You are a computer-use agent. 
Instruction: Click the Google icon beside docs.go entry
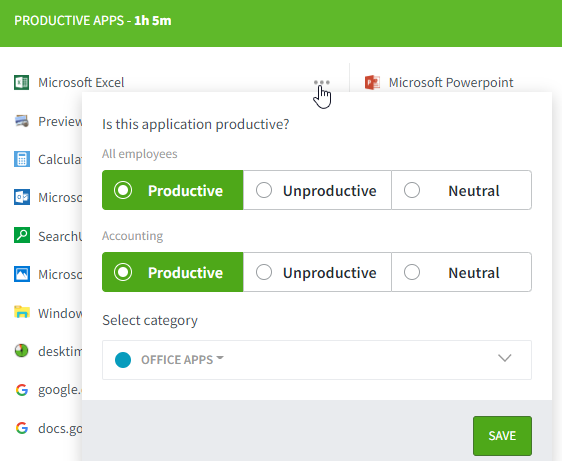(x=22, y=428)
